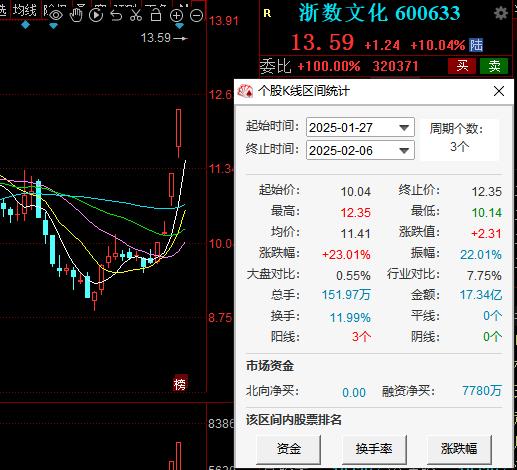Click the 涨跌幅 value +23.01%
Image resolution: width=517 pixels, height=470 pixels.
[x=346, y=255]
